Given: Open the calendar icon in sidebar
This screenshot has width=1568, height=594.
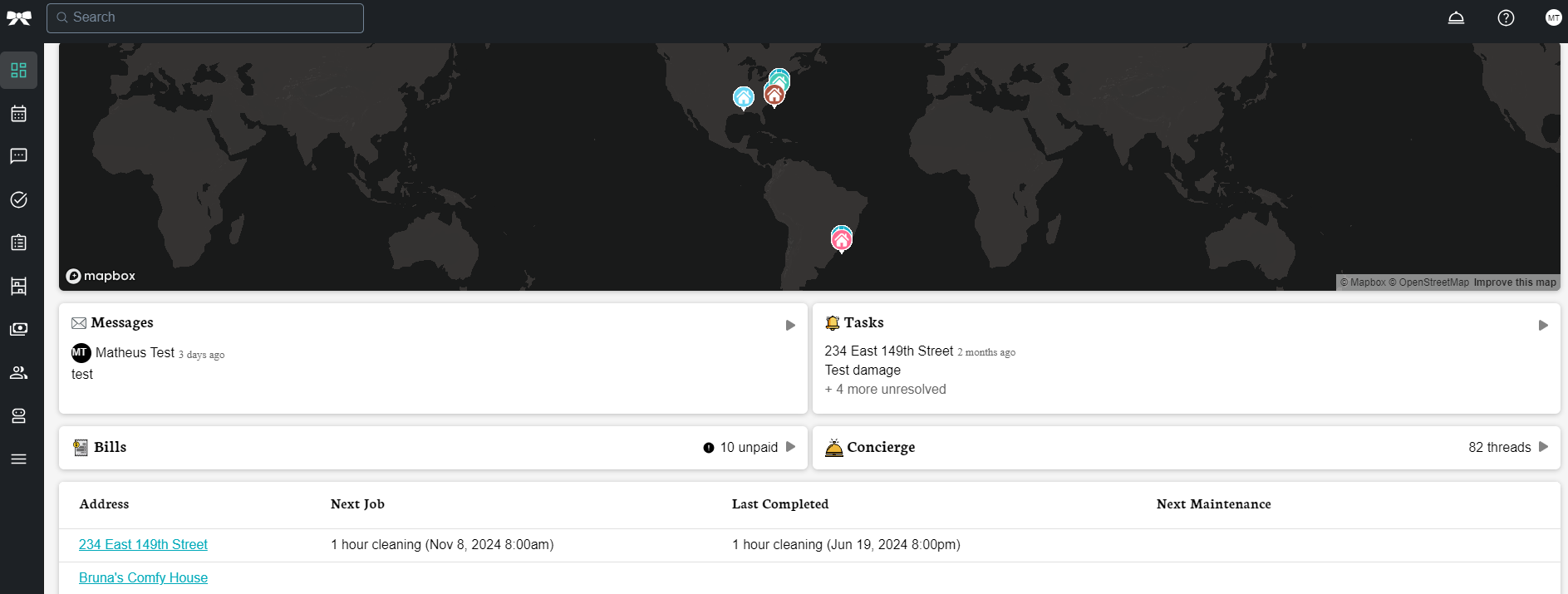Looking at the screenshot, I should coord(18,114).
